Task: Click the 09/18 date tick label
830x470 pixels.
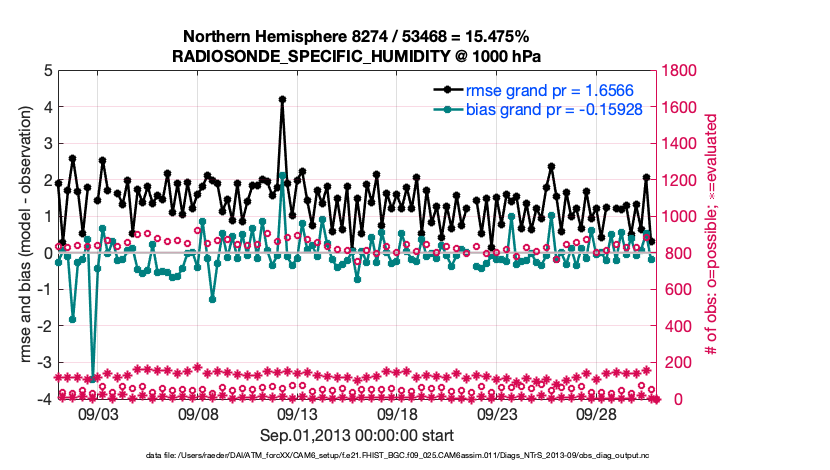Action: [398, 413]
